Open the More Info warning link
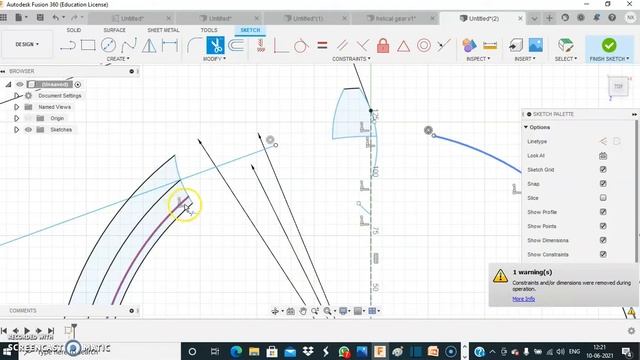 (523, 299)
